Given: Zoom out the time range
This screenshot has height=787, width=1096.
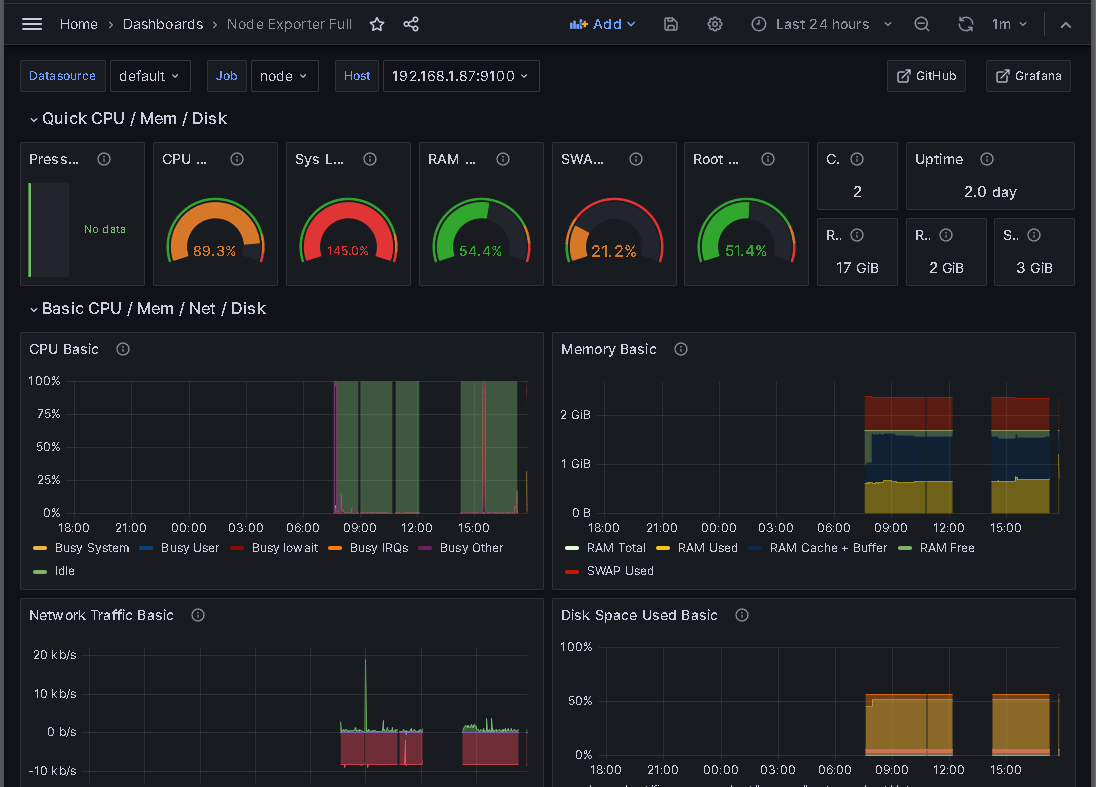Looking at the screenshot, I should click(922, 24).
